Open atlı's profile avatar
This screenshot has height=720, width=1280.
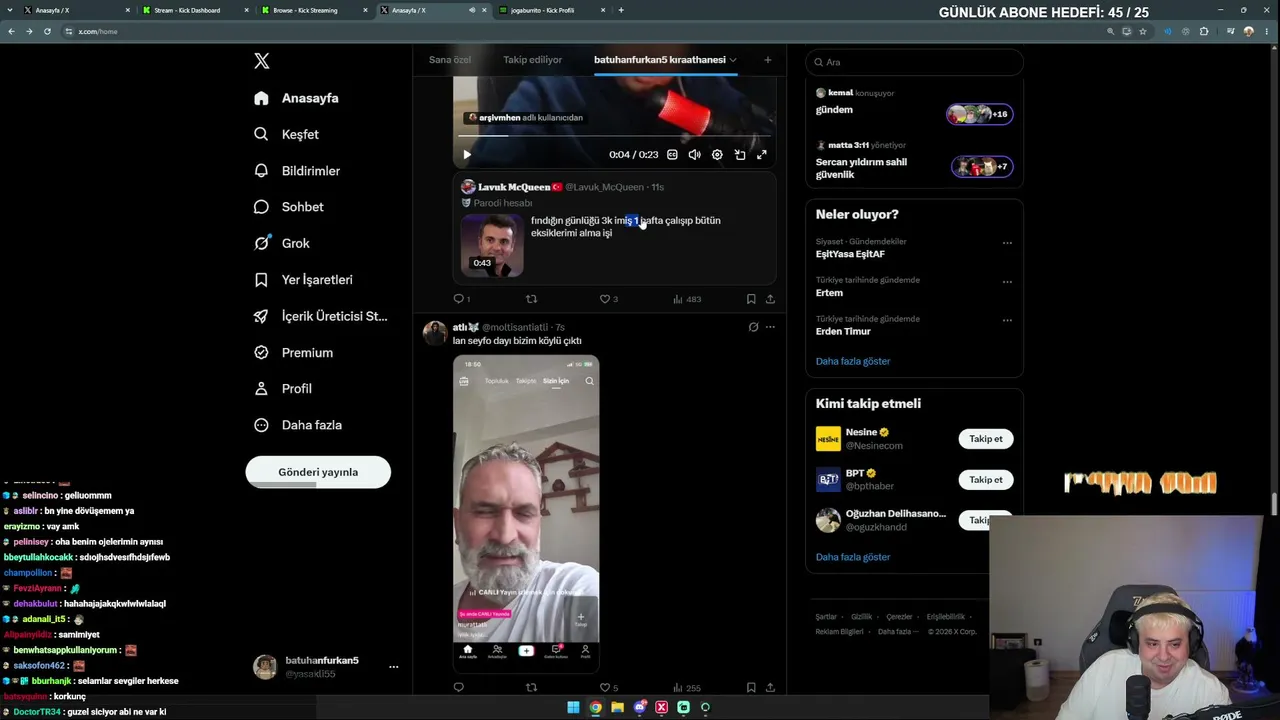[x=435, y=334]
